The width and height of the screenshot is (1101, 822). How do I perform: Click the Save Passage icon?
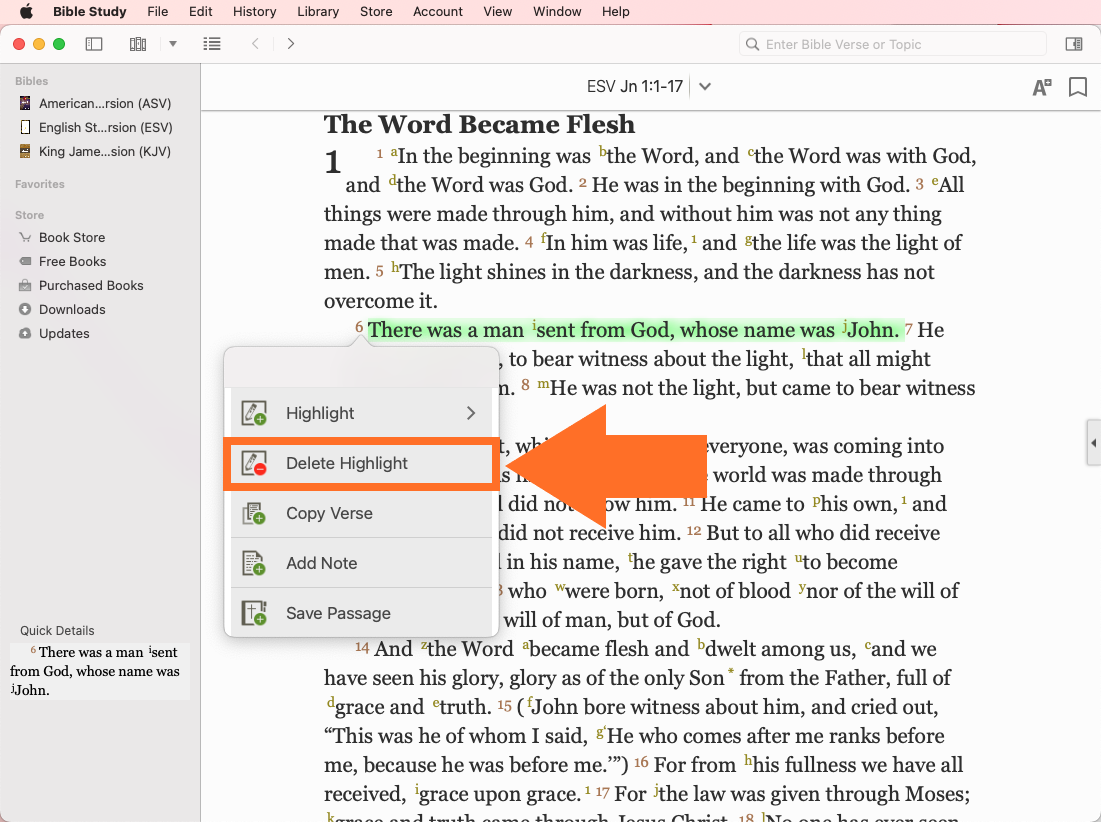click(254, 613)
